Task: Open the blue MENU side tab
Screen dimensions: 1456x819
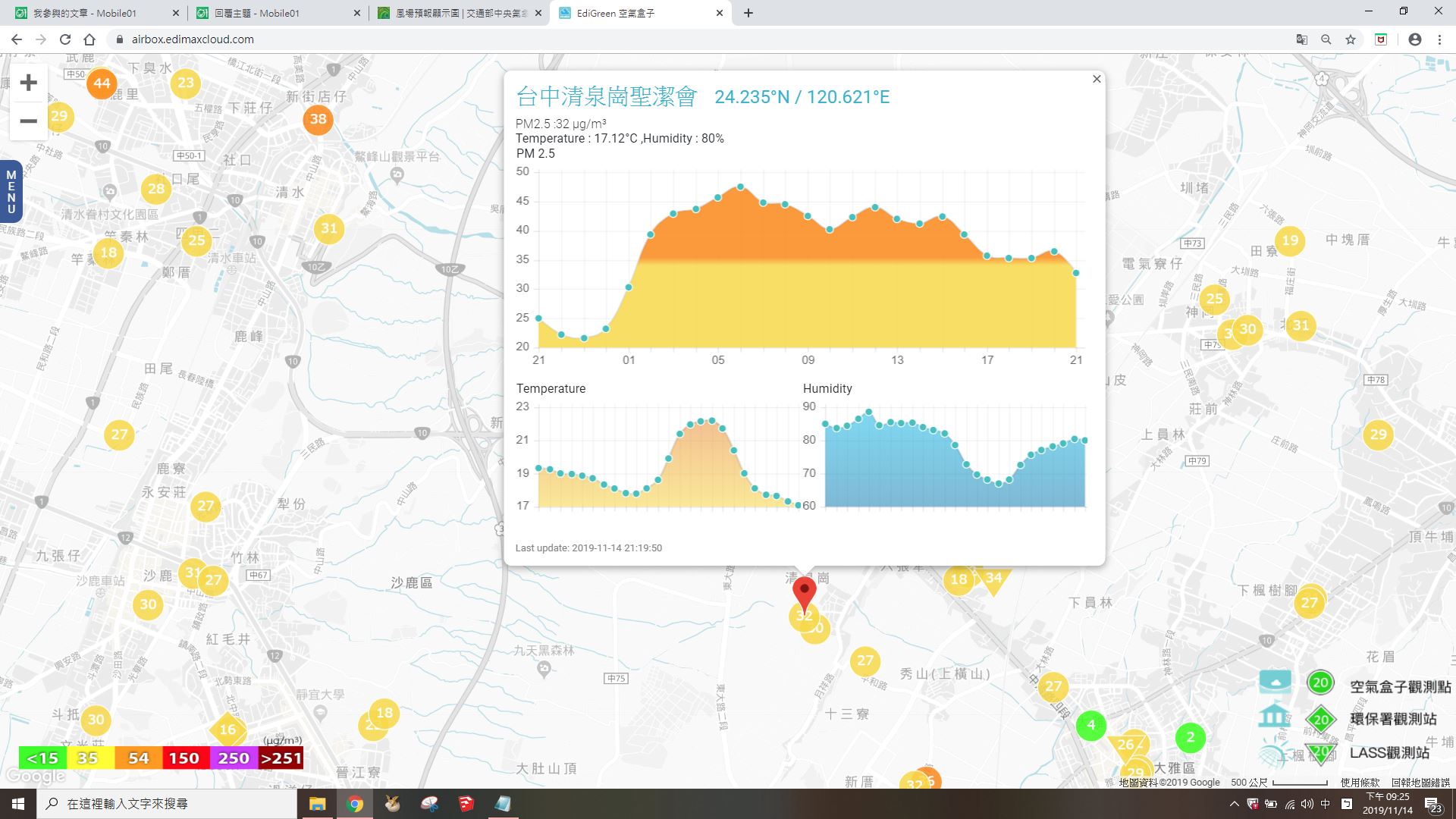Action: point(11,192)
